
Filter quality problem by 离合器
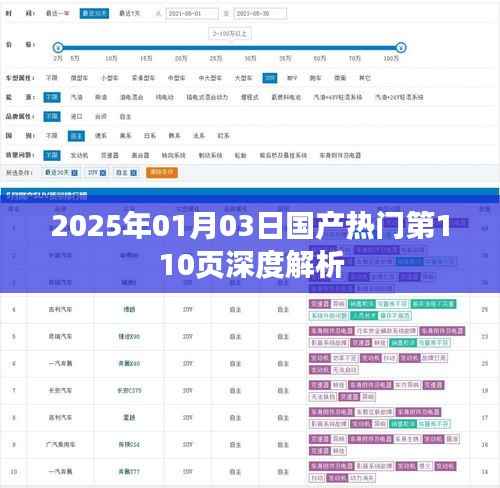[x=140, y=155]
